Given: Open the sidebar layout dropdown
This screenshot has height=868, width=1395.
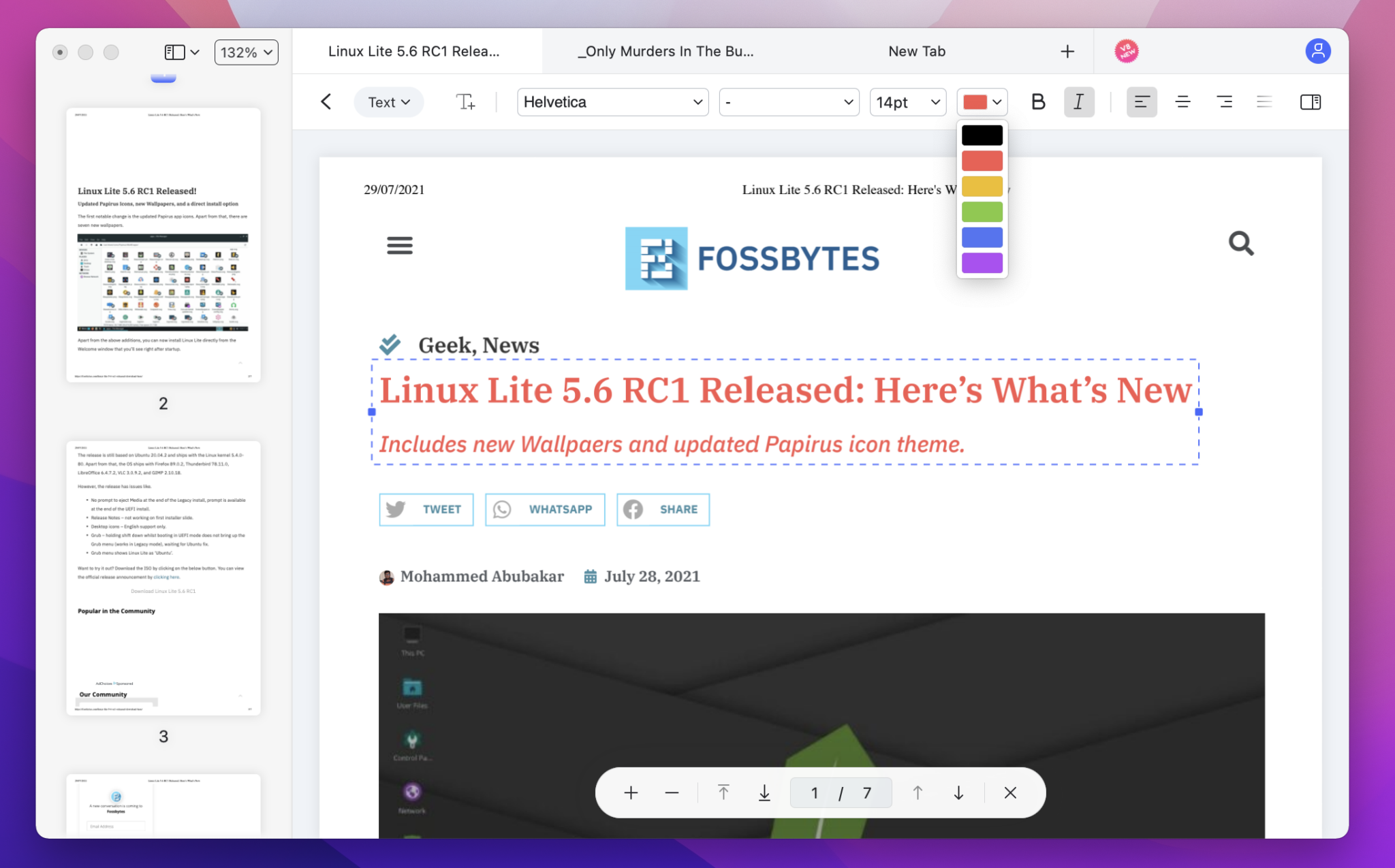Looking at the screenshot, I should (x=182, y=52).
